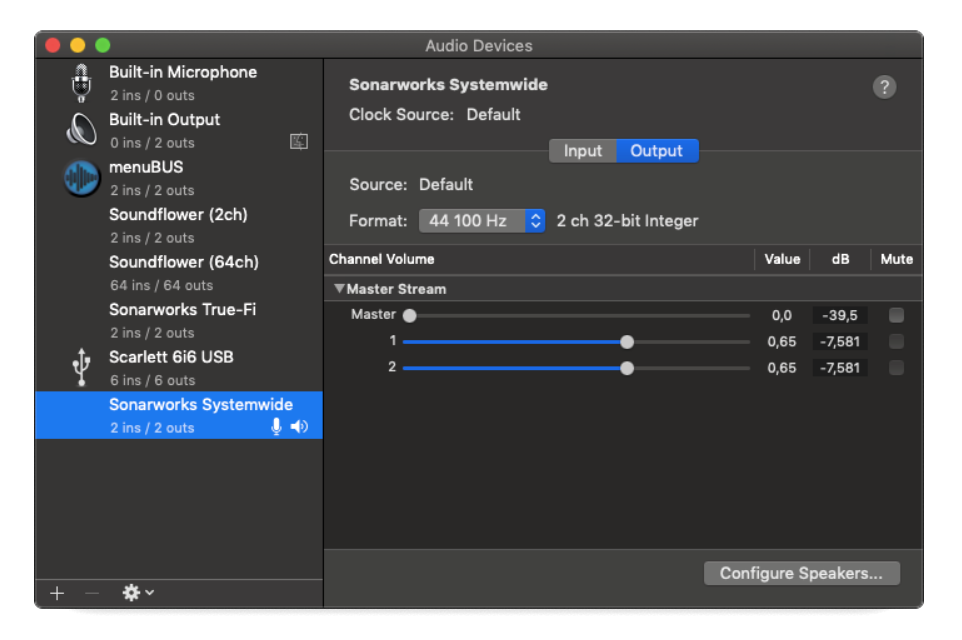Image resolution: width=962 pixels, height=640 pixels.
Task: Click the Master dB field -39,5
Action: click(839, 315)
